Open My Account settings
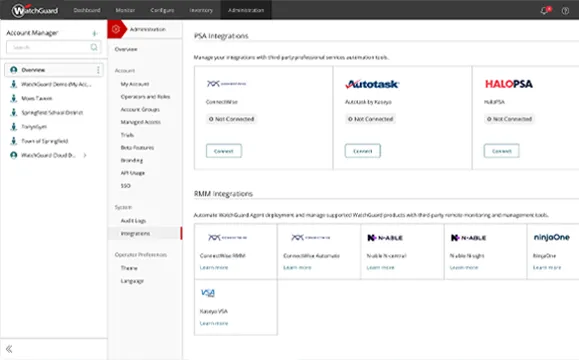579x360 pixels. point(135,84)
